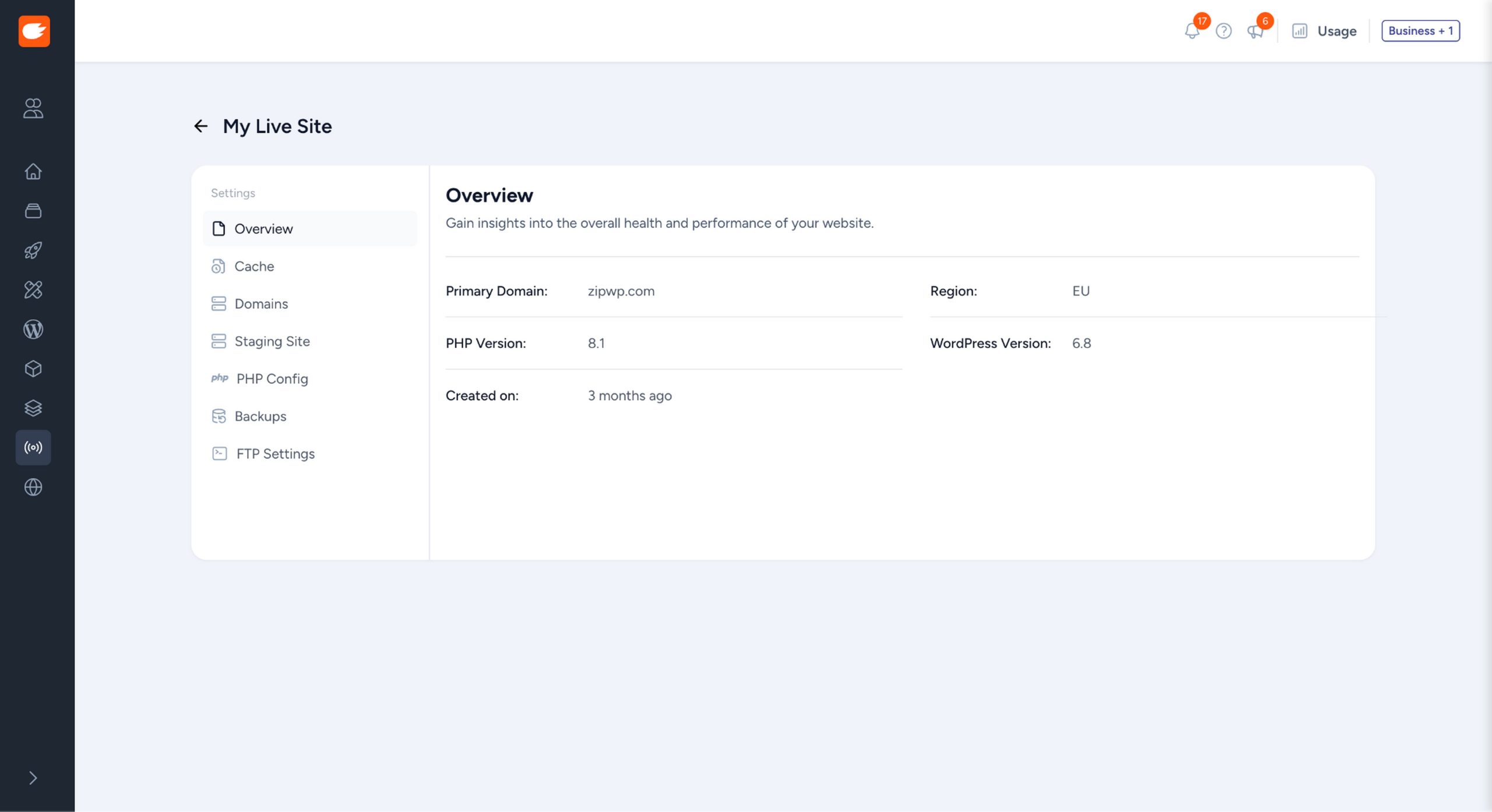Click the Business + 1 plan button
1492x812 pixels.
(x=1420, y=31)
